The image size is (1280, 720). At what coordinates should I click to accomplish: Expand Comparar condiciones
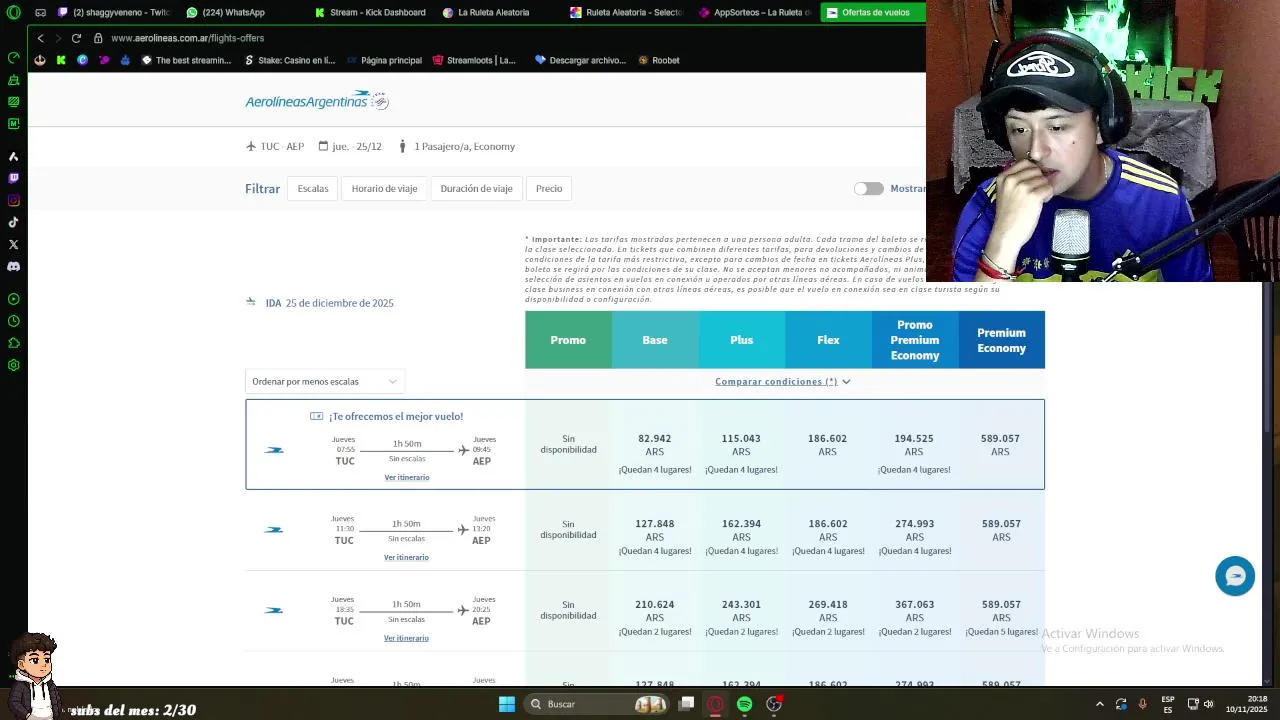[x=782, y=381]
